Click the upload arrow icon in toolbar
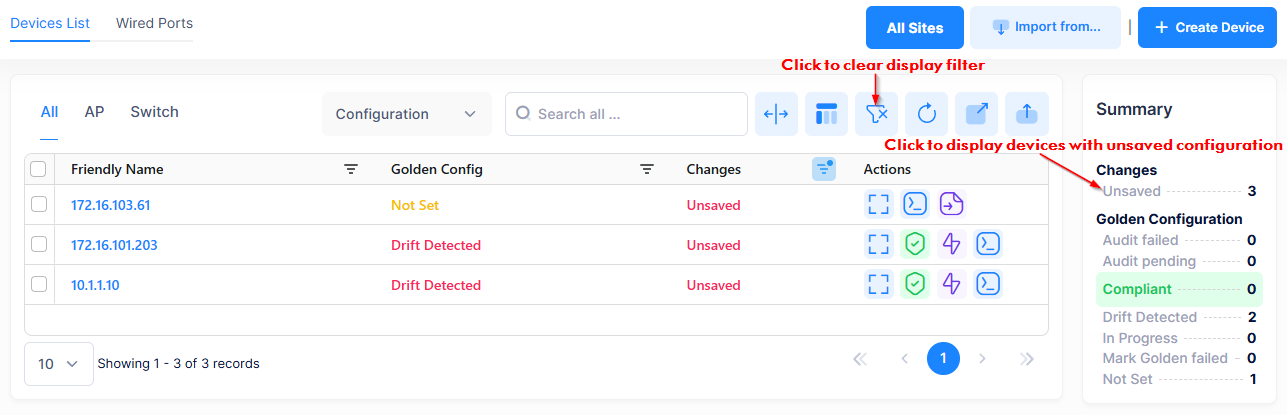The width and height of the screenshot is (1287, 415). [x=1026, y=114]
